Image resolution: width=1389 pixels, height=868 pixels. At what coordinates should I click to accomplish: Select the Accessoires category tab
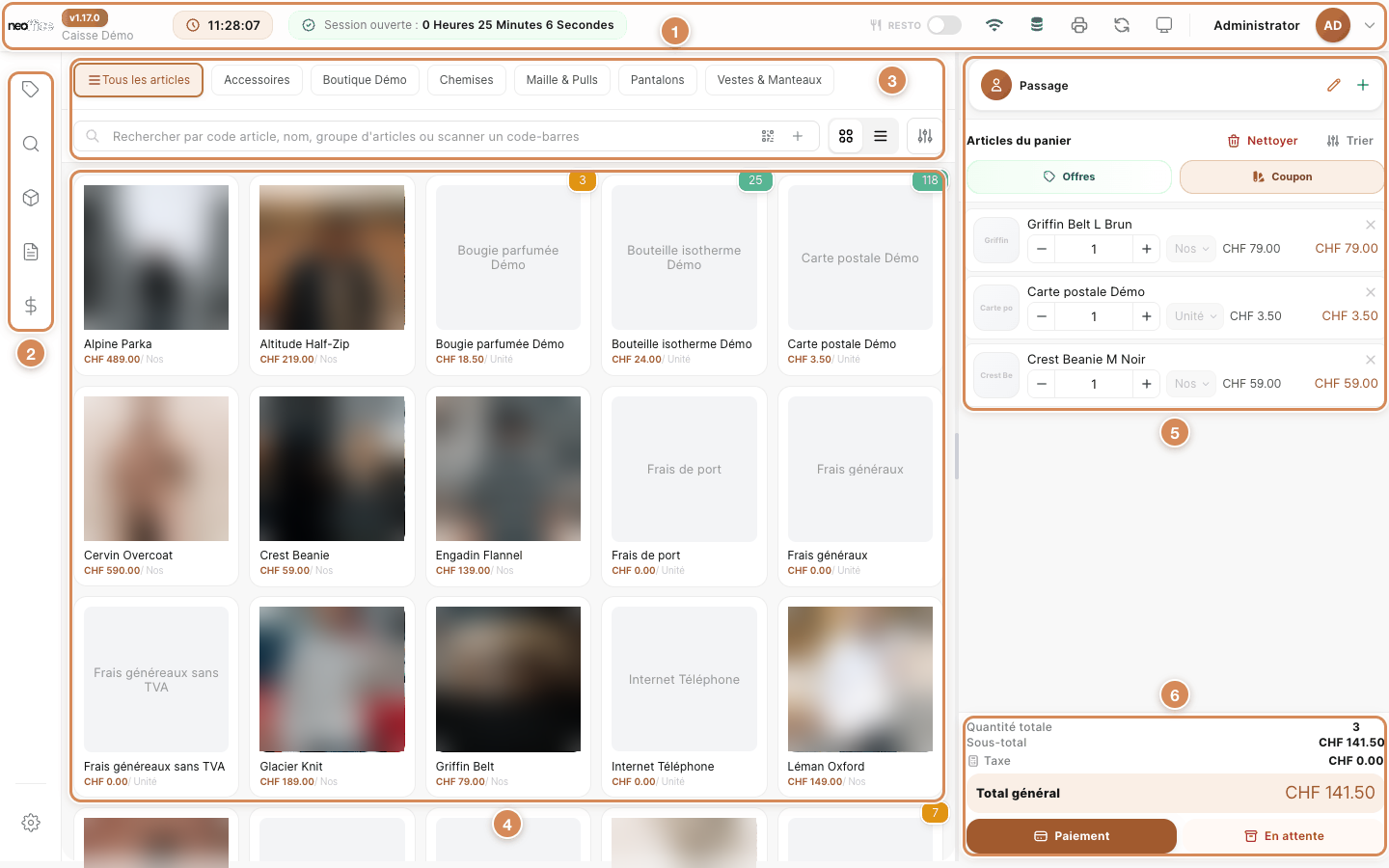[x=257, y=80]
